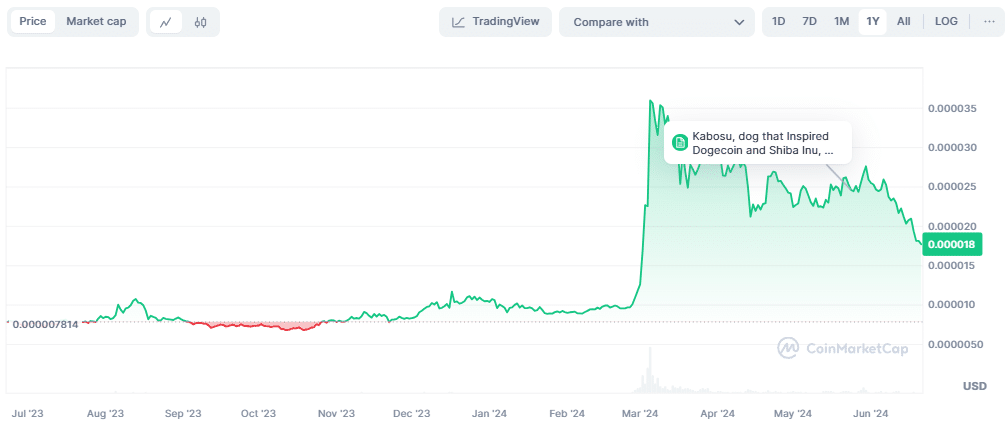The image size is (1005, 430).
Task: Click the 0.000007814 starting price label
Action: (46, 322)
